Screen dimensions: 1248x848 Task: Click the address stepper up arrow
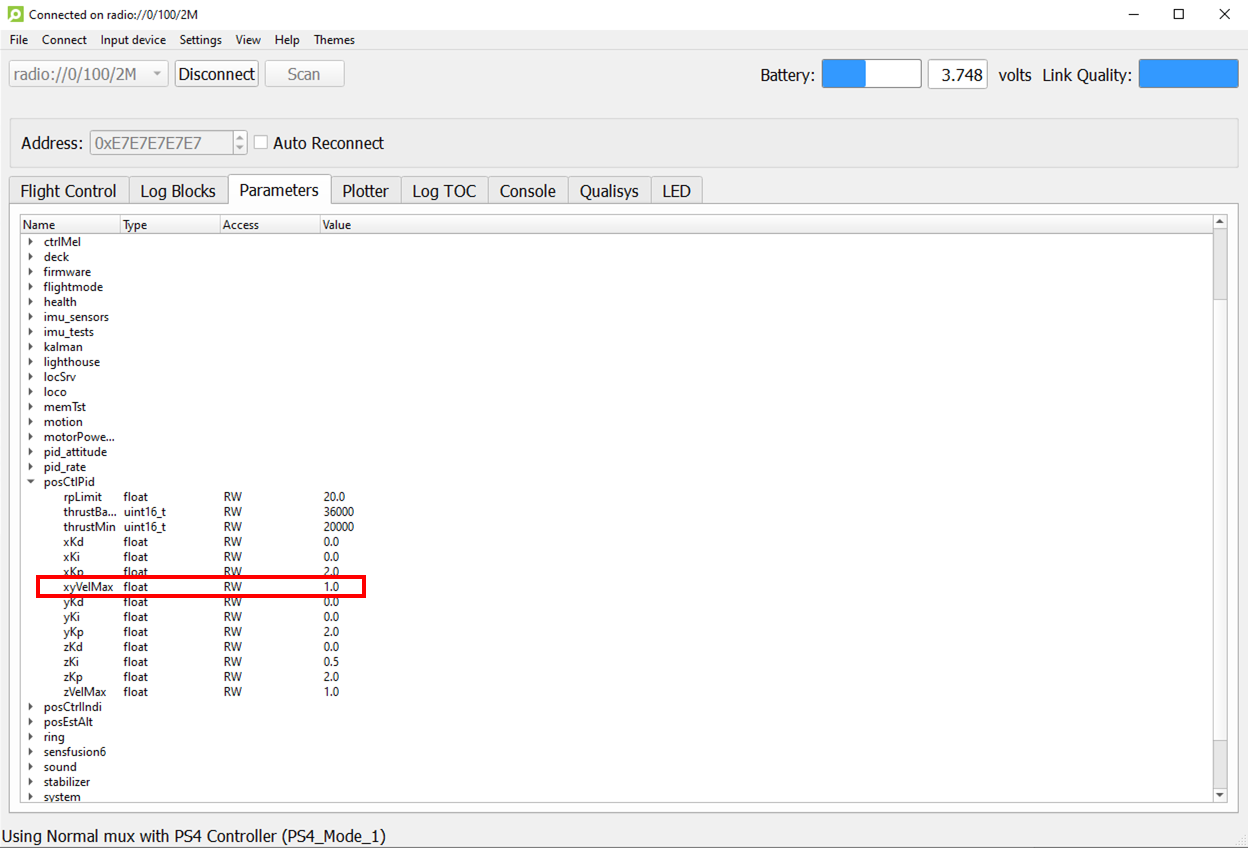(x=239, y=138)
